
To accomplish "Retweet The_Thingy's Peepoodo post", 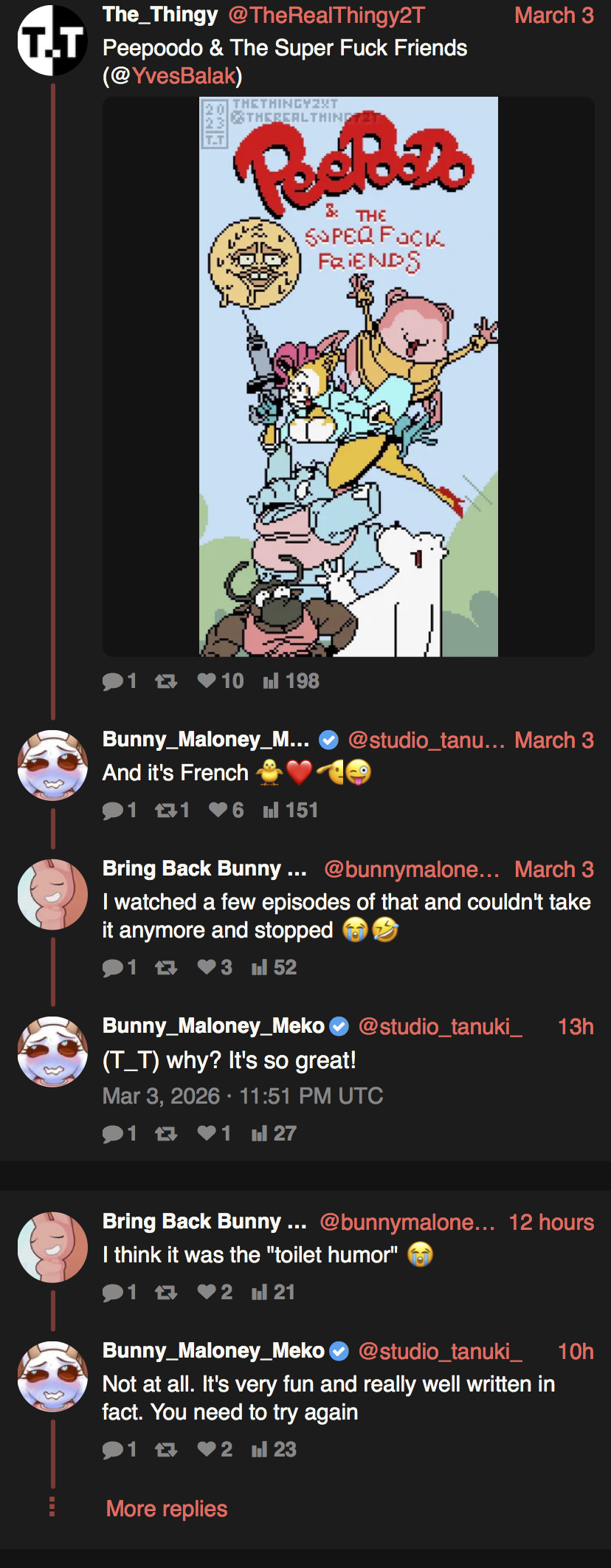I will tap(166, 681).
